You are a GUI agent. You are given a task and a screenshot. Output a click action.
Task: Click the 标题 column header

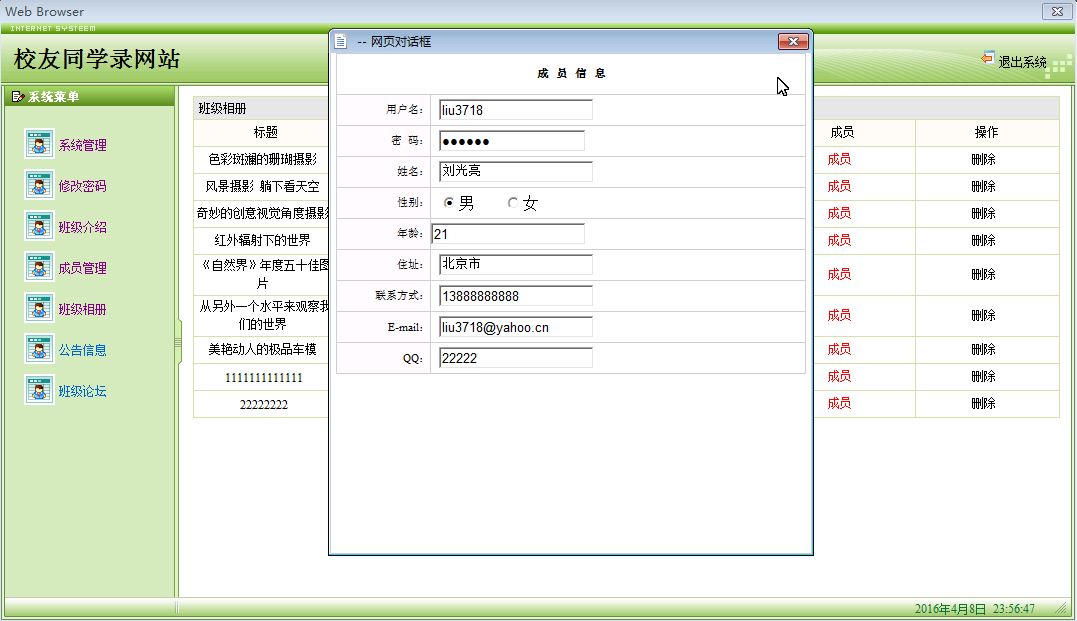click(x=265, y=133)
